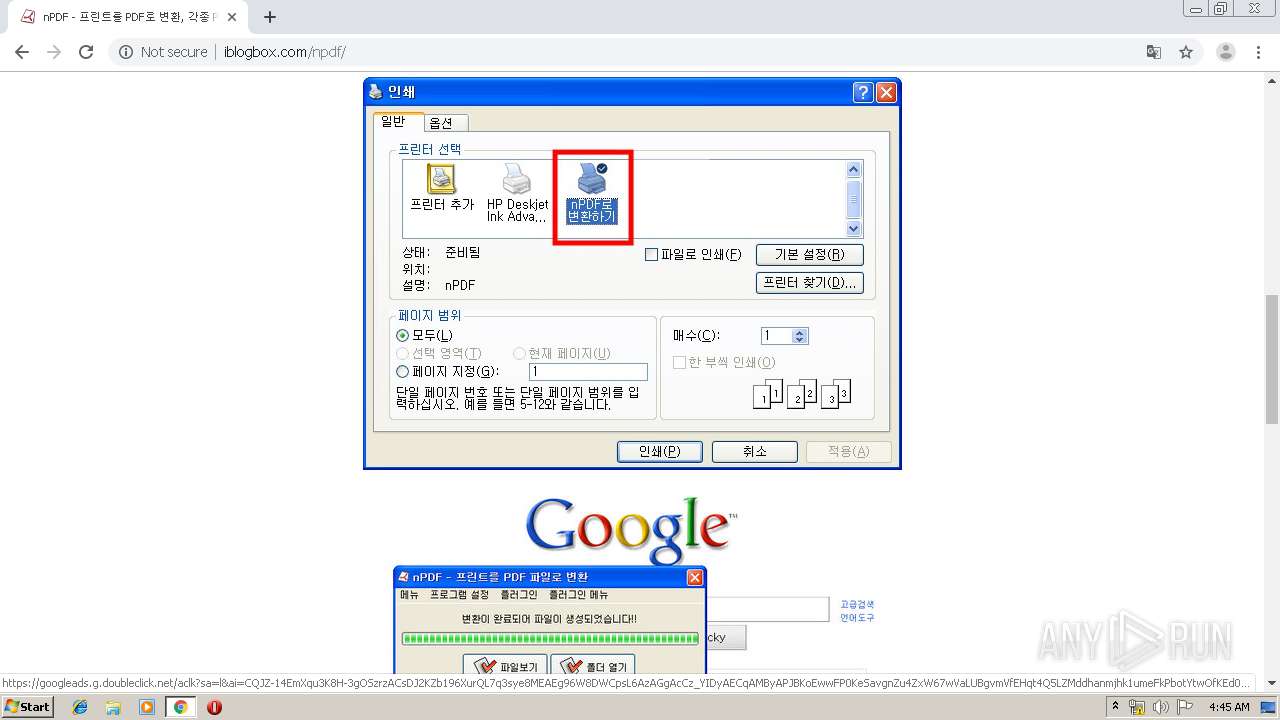Open the Chrome profile avatar
The width and height of the screenshot is (1280, 720).
click(1226, 52)
